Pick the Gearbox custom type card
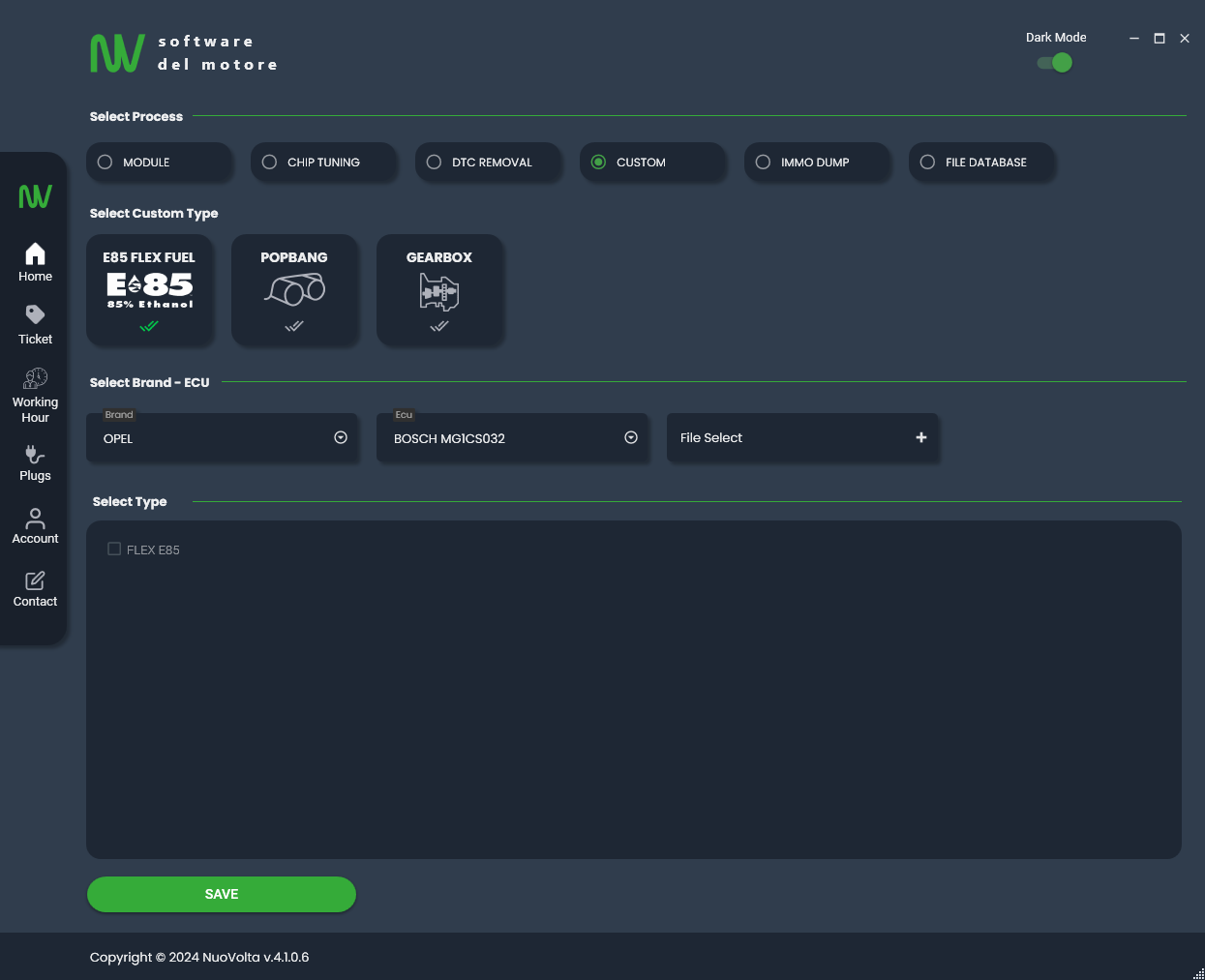The height and width of the screenshot is (980, 1205). click(x=439, y=289)
